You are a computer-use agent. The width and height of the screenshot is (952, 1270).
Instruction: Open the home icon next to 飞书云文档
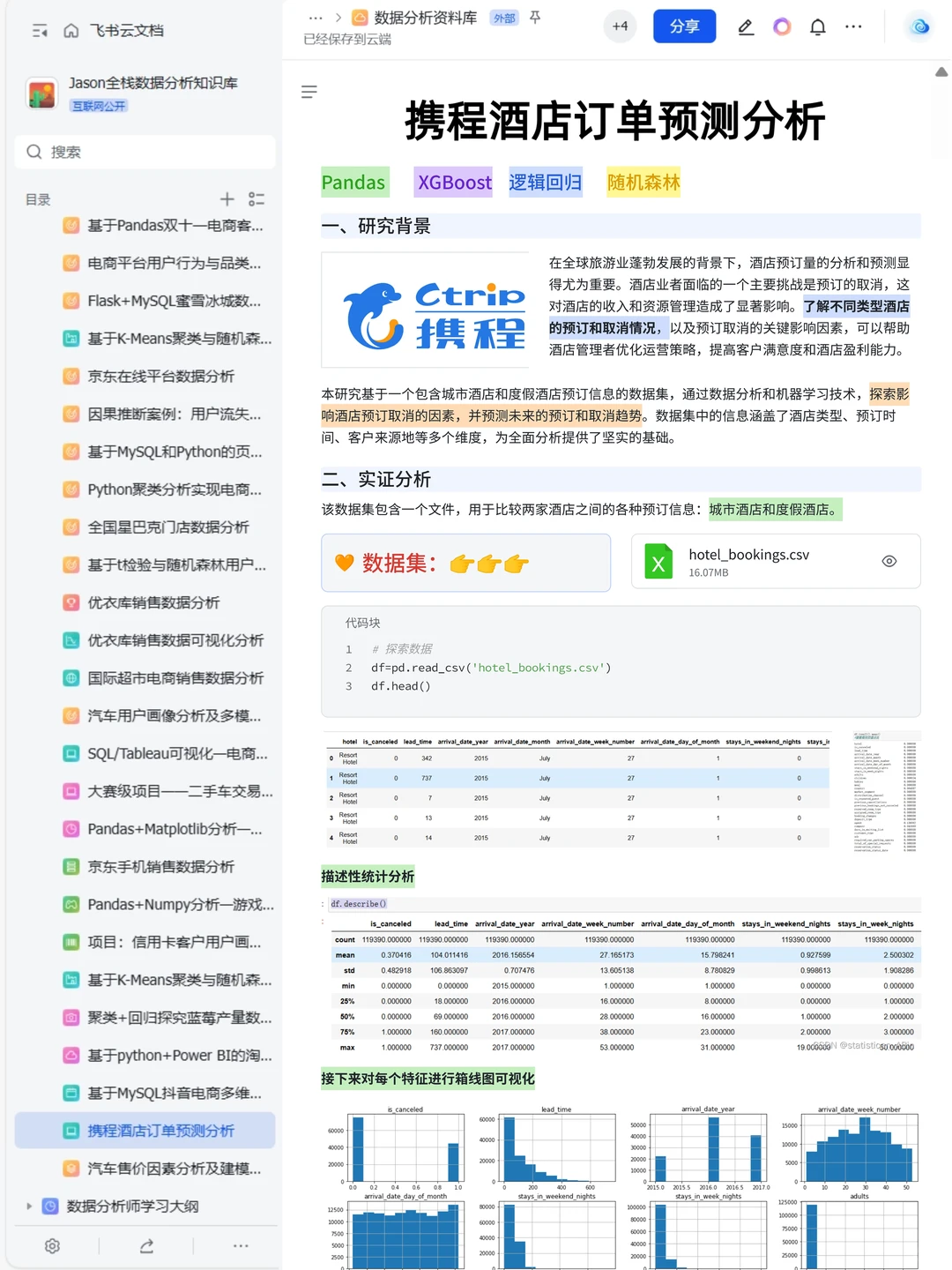pyautogui.click(x=71, y=31)
